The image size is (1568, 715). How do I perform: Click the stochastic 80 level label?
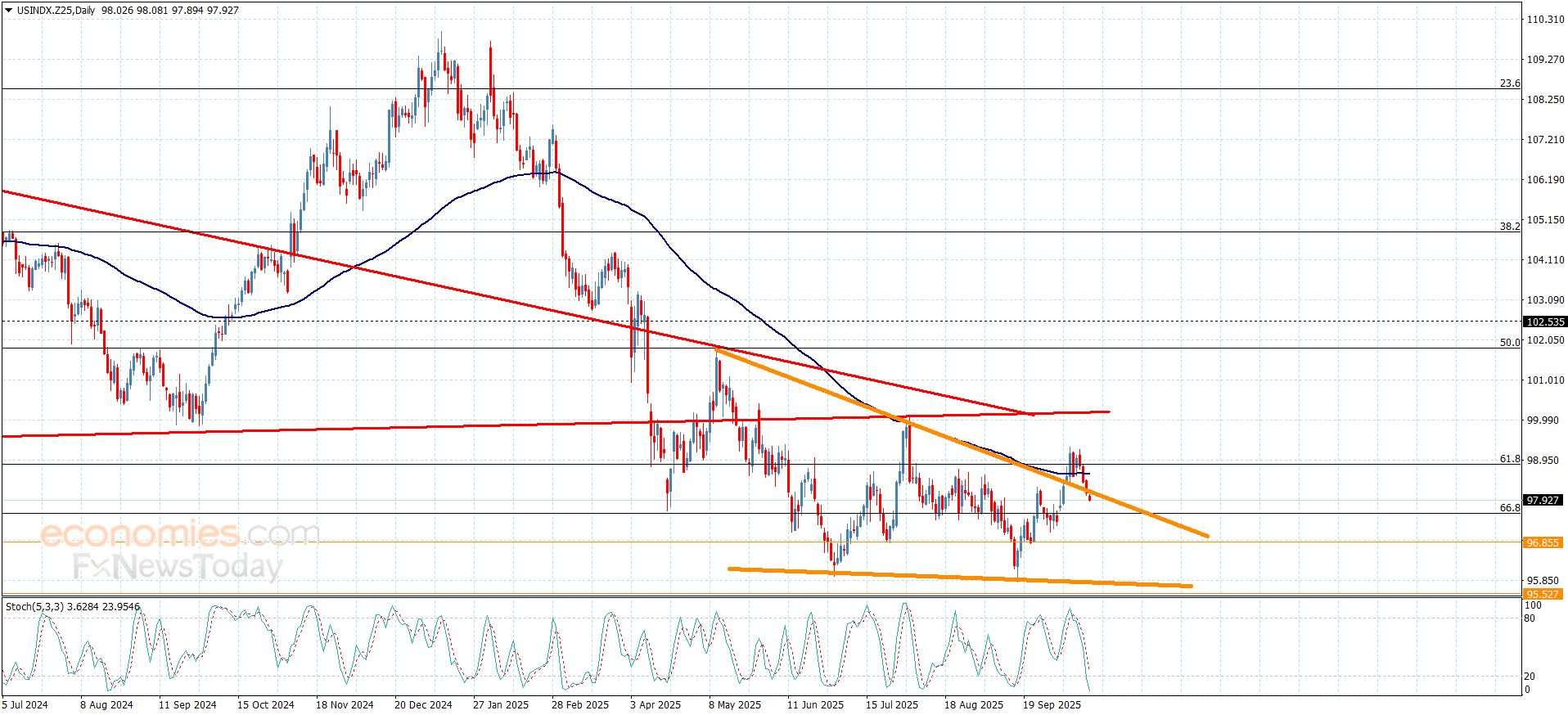[1529, 618]
